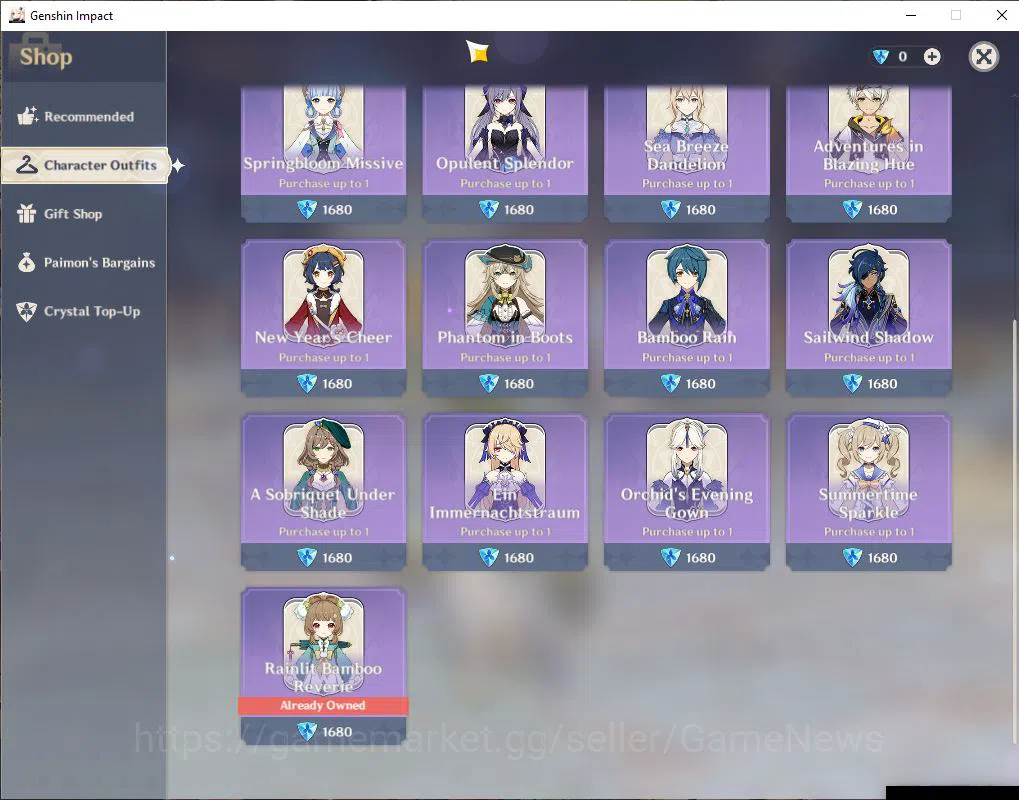Close the shop with the X button

point(983,57)
